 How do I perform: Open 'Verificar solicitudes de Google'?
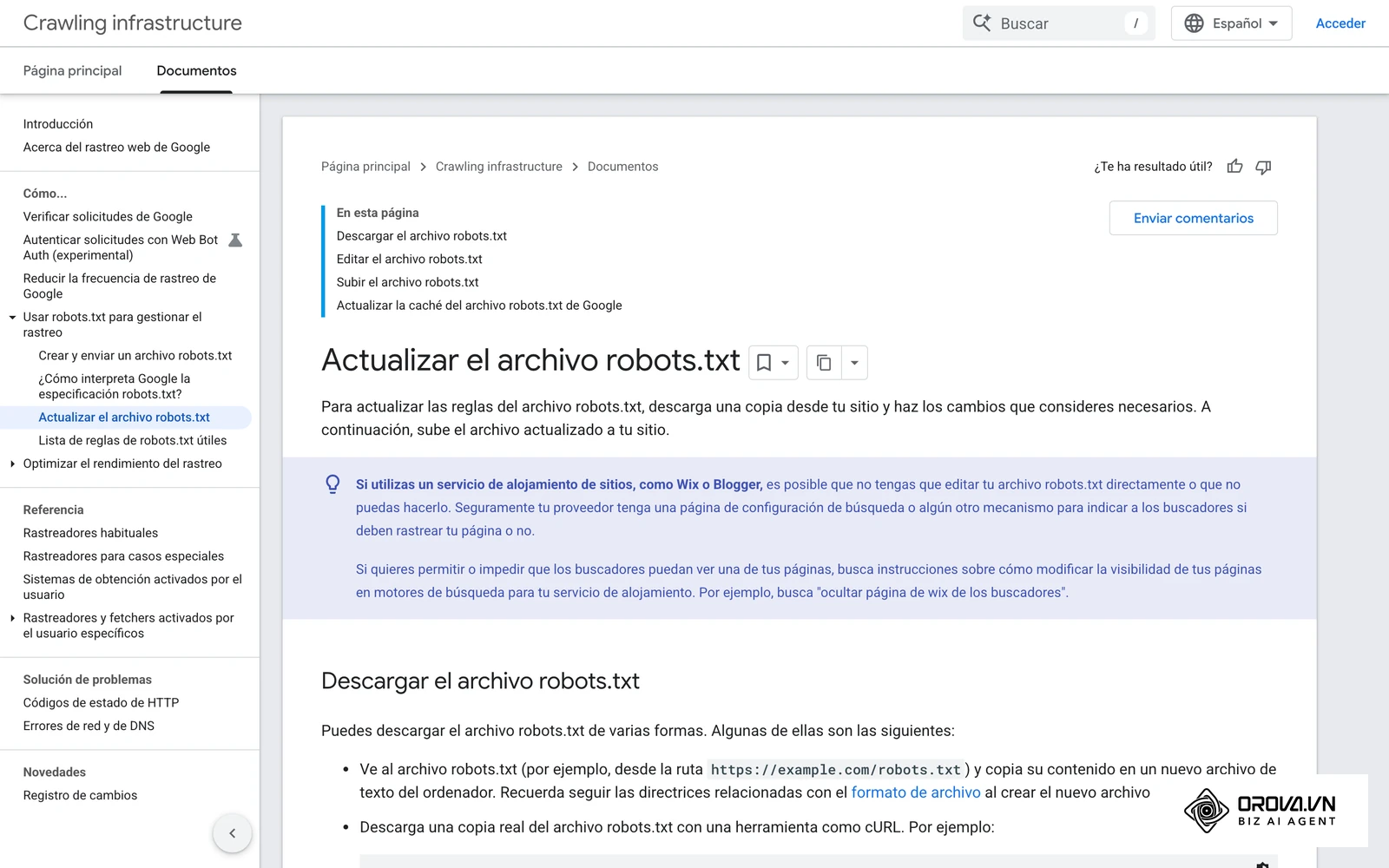pyautogui.click(x=108, y=217)
